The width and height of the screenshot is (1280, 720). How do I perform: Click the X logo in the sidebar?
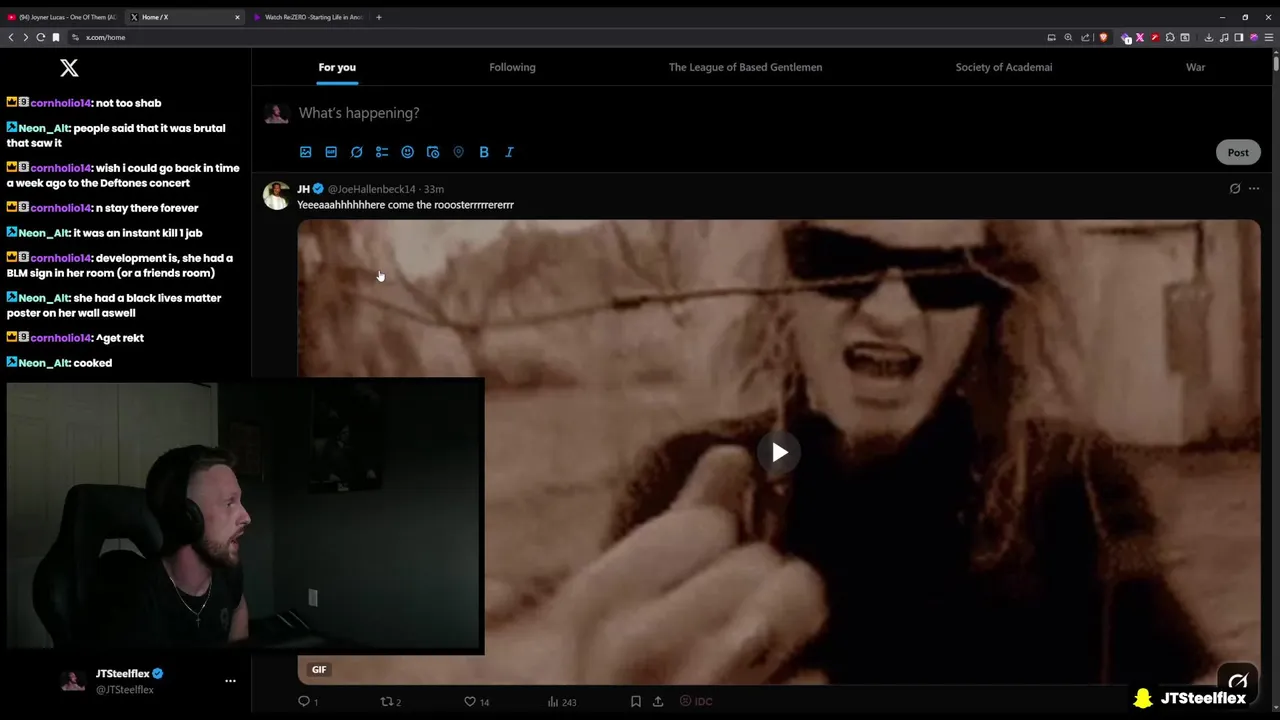[69, 68]
